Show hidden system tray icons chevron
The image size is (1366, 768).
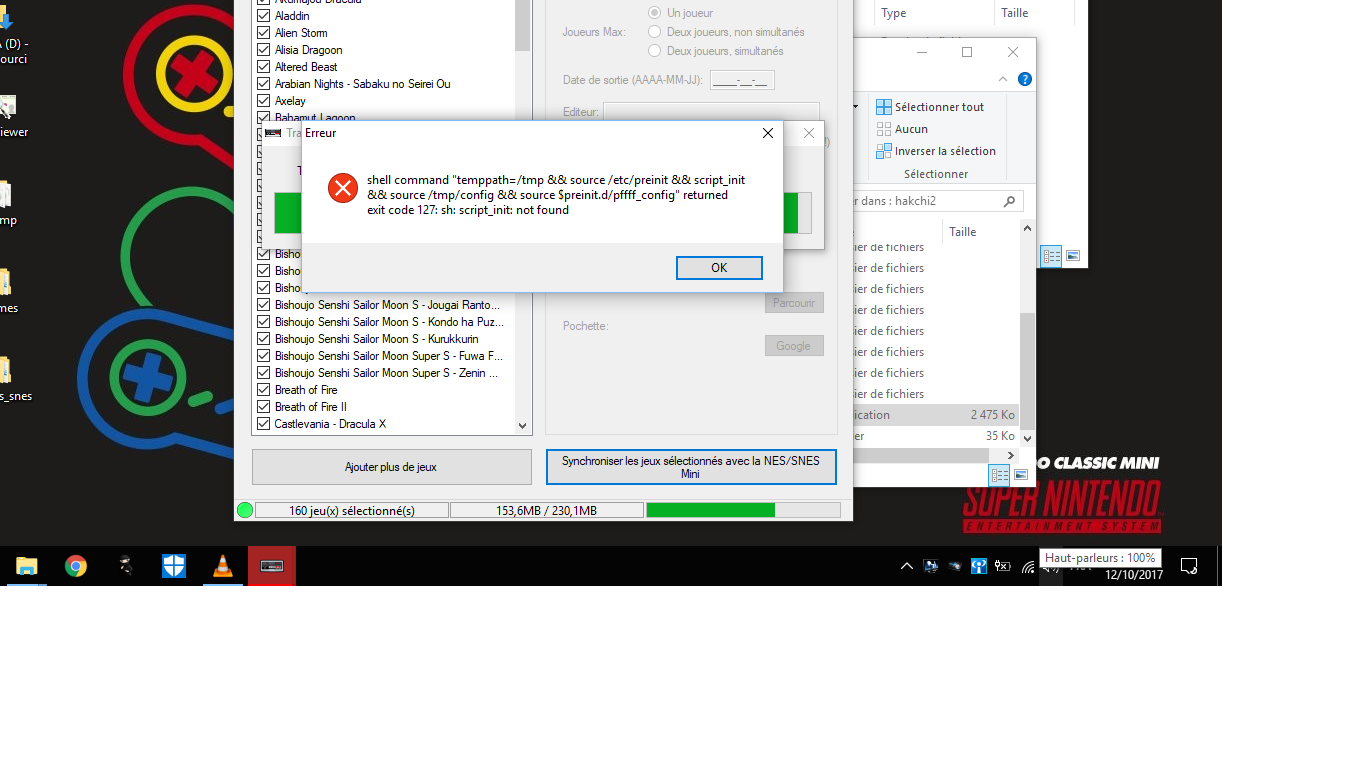907,566
